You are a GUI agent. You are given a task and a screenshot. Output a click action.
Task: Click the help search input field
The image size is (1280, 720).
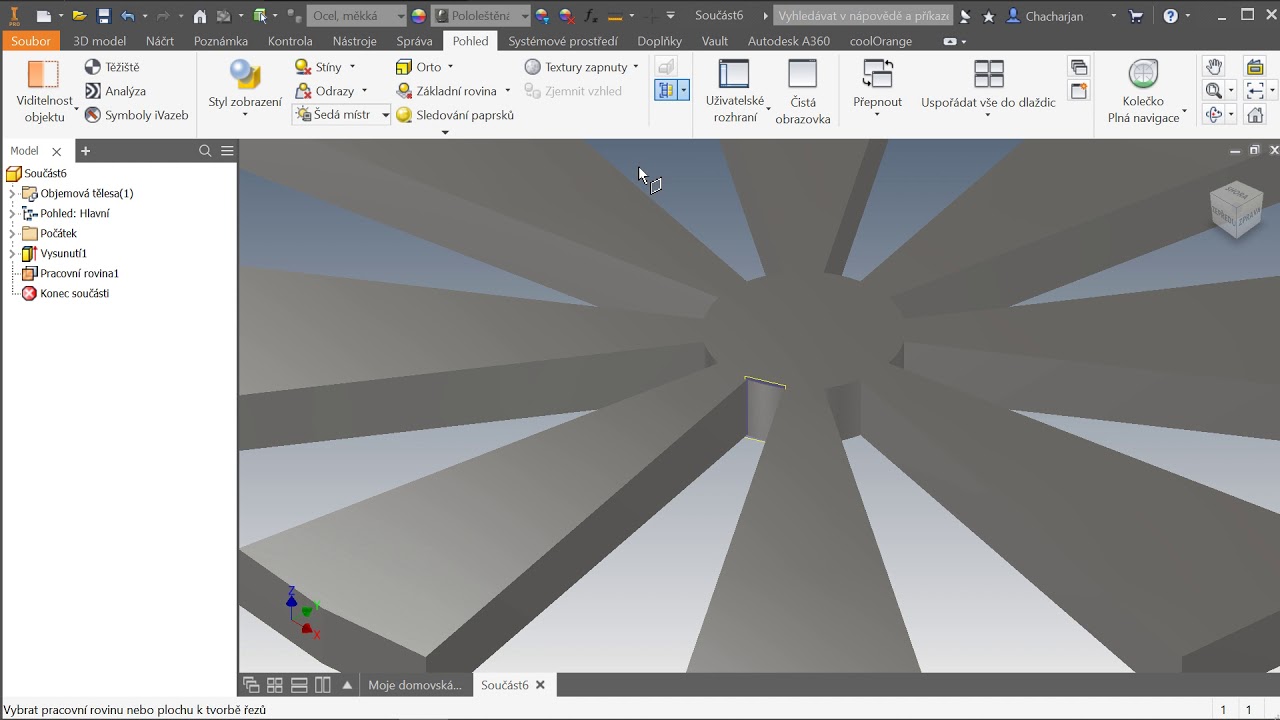click(863, 16)
